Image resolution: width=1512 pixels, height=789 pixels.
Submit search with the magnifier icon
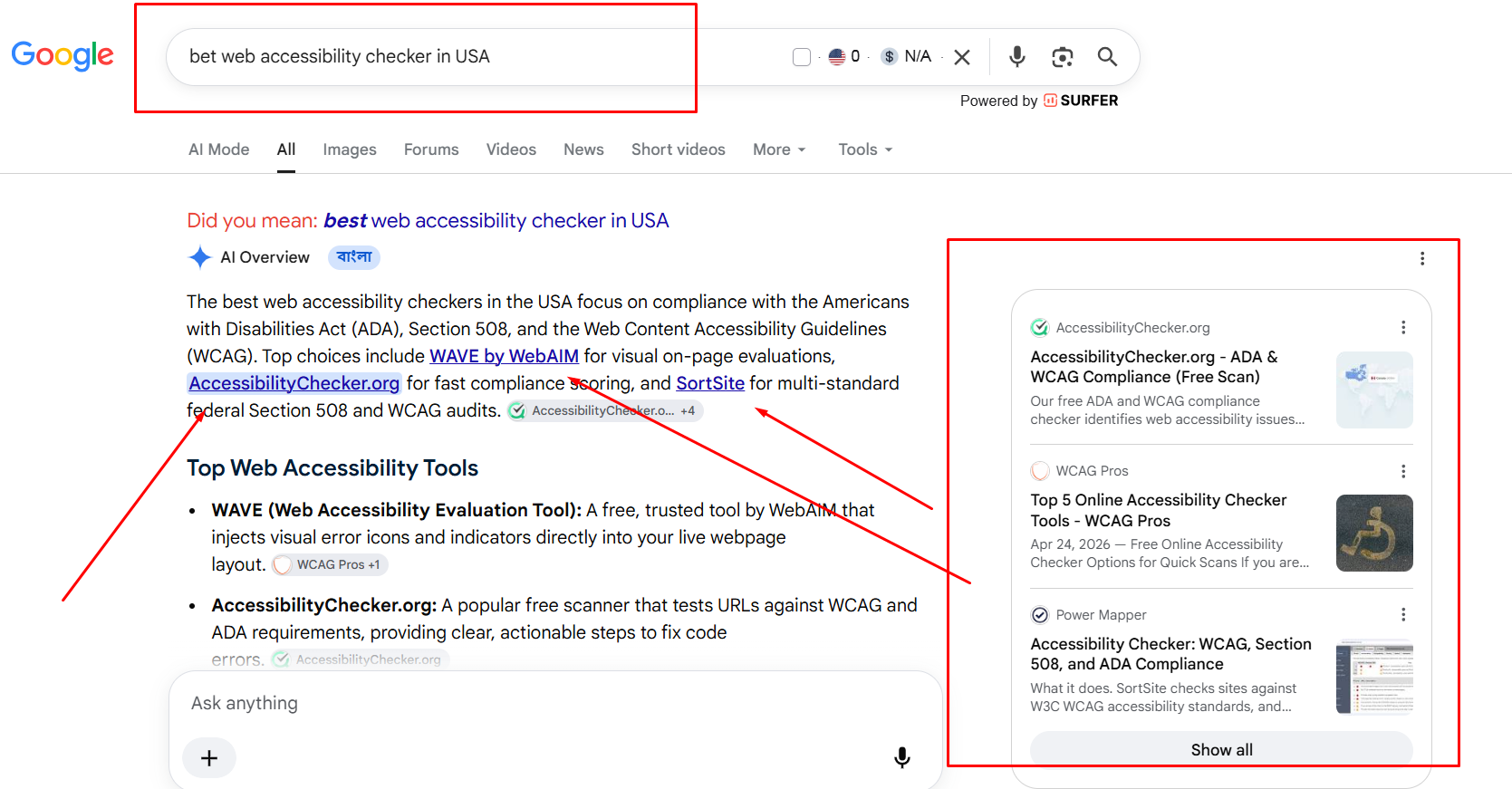pyautogui.click(x=1107, y=57)
